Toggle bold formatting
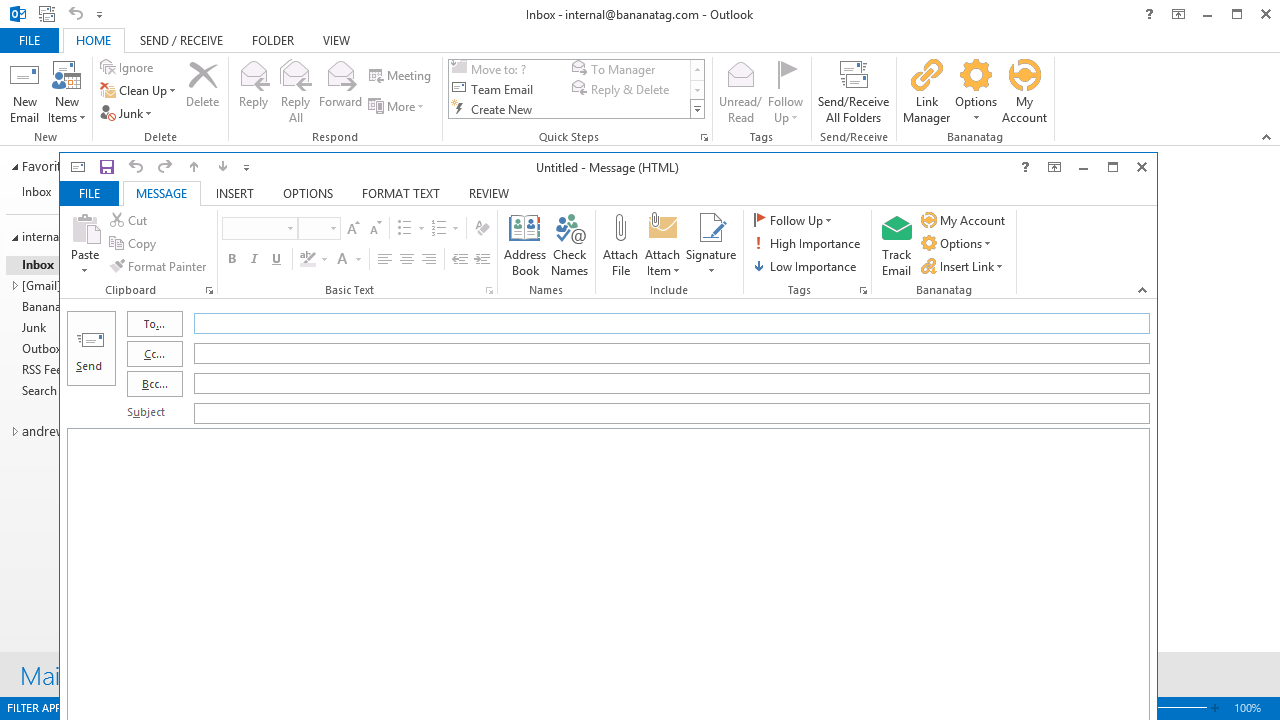 (x=232, y=259)
